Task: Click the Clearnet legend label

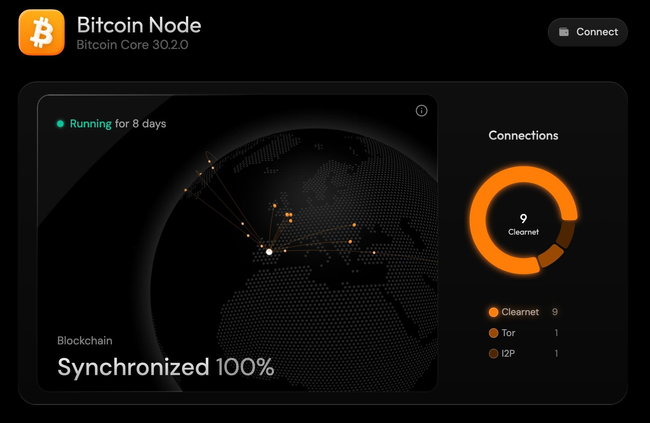Action: click(x=520, y=312)
